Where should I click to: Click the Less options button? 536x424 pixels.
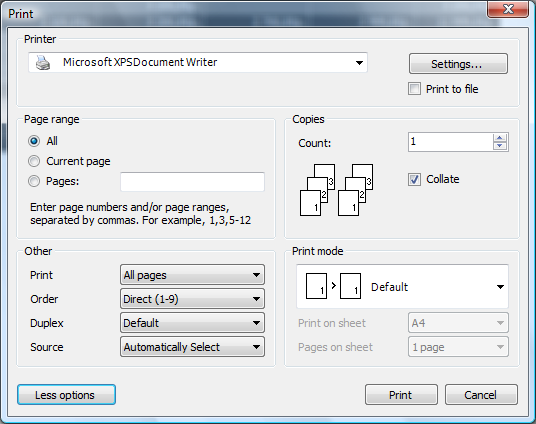66,395
